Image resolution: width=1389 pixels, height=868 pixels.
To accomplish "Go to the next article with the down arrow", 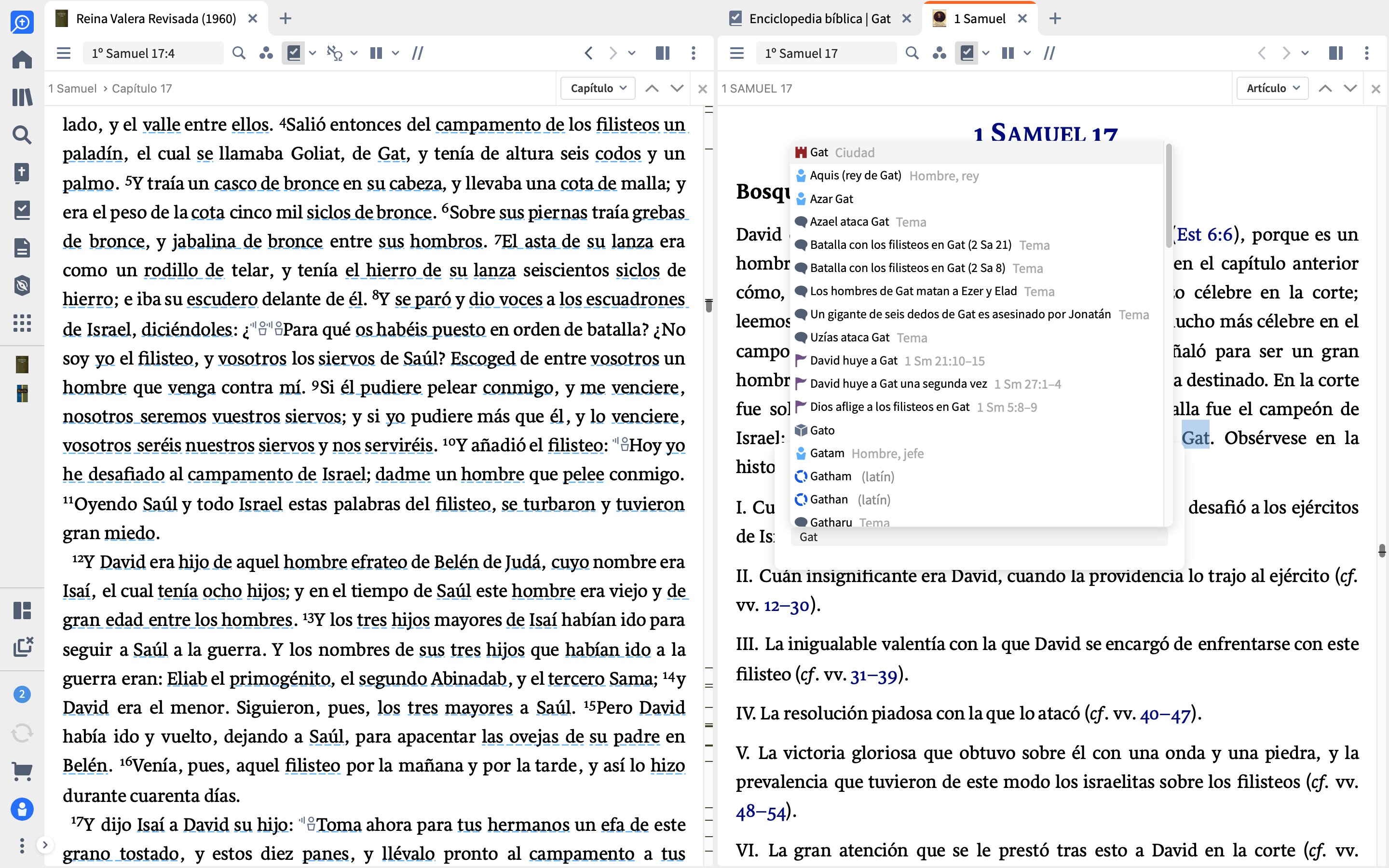I will click(x=1350, y=88).
